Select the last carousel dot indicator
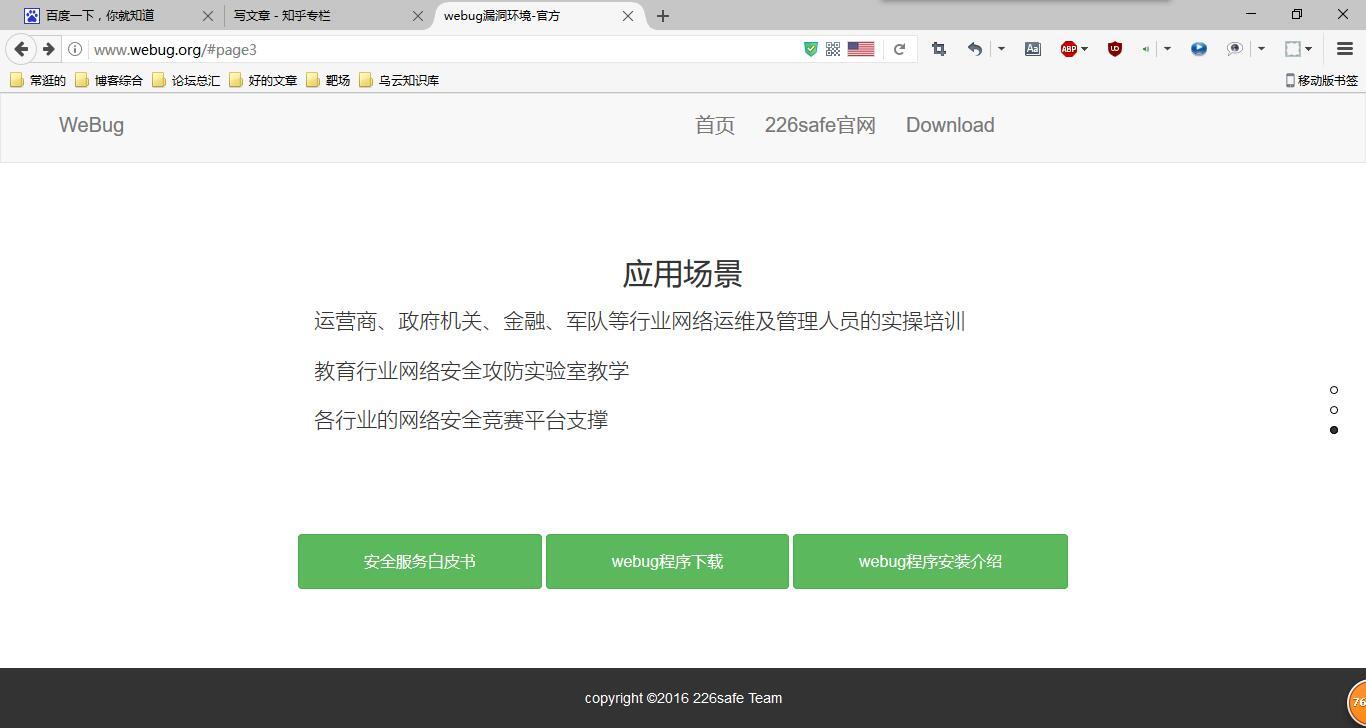This screenshot has width=1366, height=728. [1334, 430]
